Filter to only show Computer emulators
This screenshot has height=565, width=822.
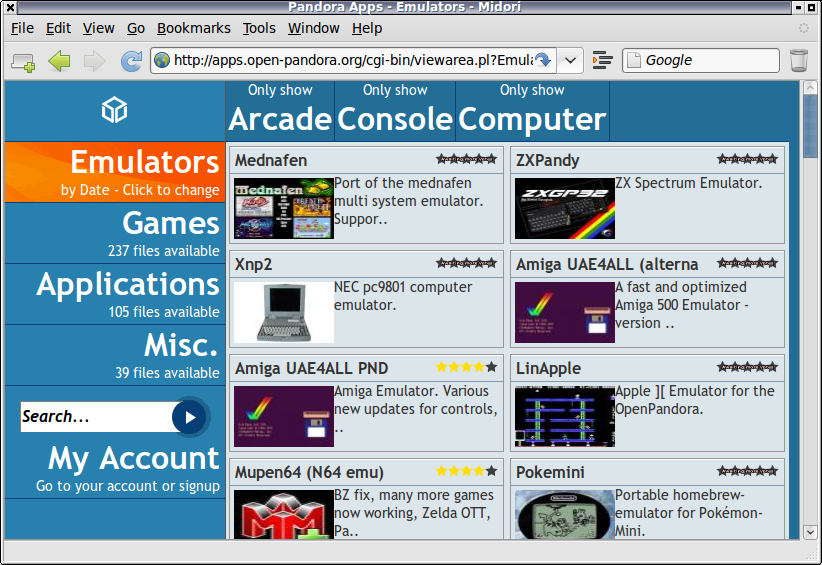click(532, 110)
